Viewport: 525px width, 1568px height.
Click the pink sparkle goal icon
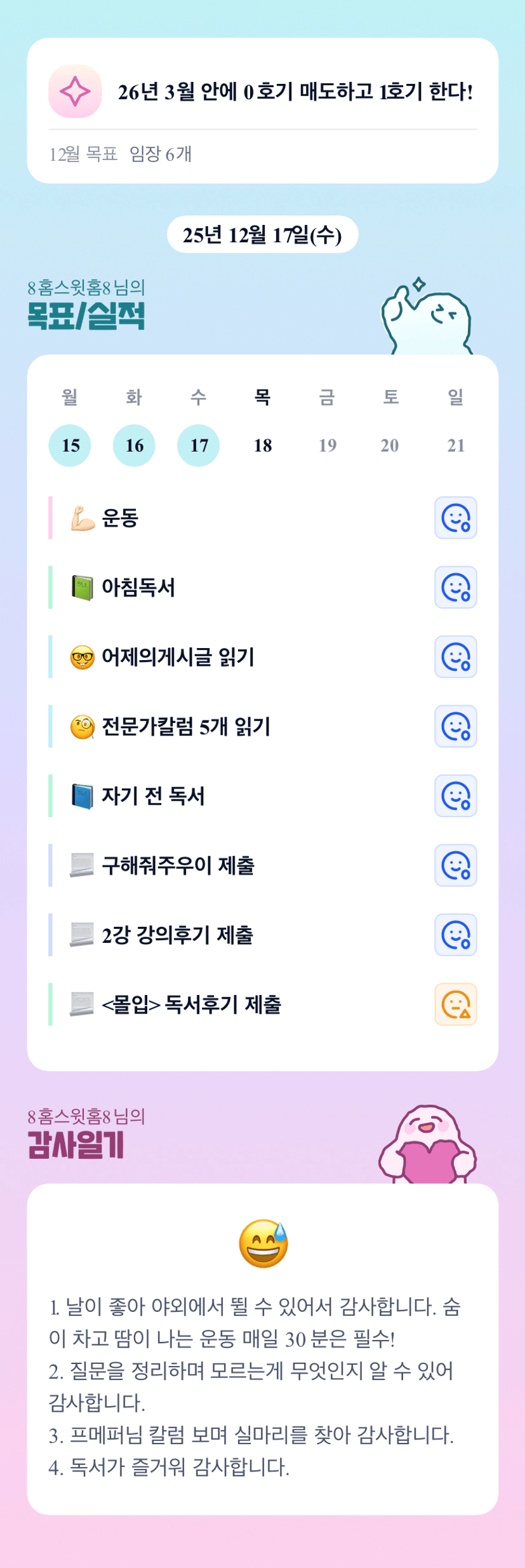pyautogui.click(x=75, y=91)
